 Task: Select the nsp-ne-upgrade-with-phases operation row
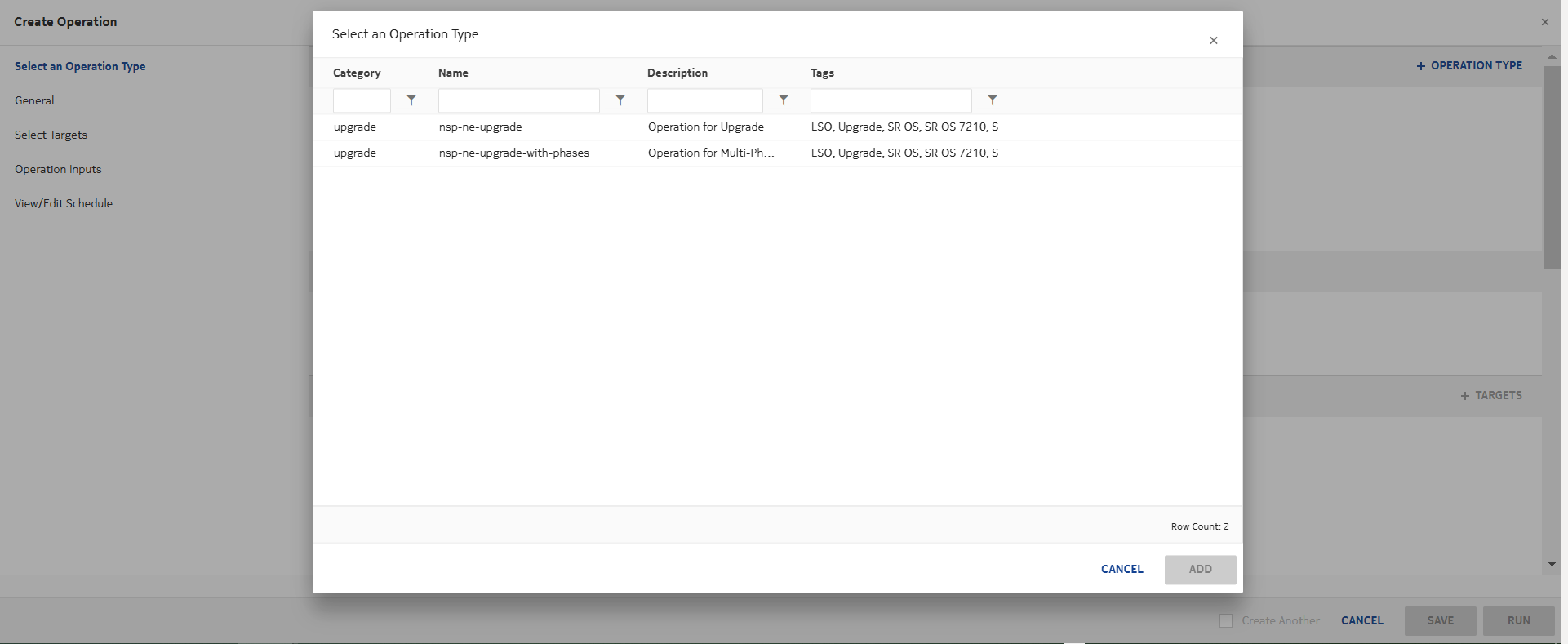click(x=513, y=153)
